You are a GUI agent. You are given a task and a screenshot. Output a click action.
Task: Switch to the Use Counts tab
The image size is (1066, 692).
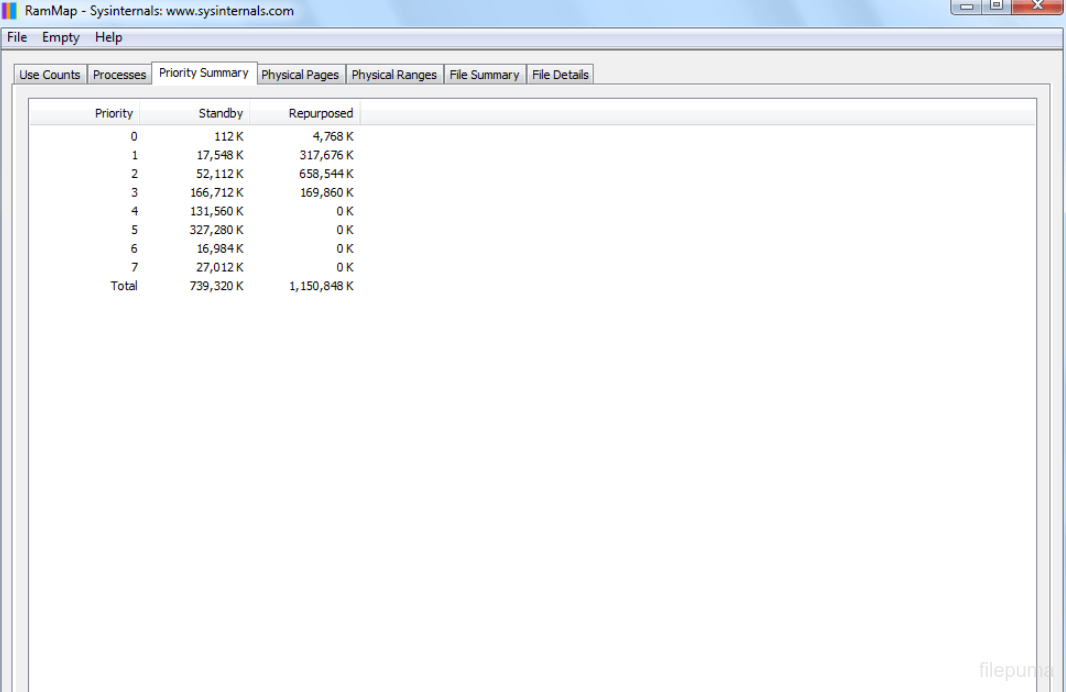(x=49, y=75)
